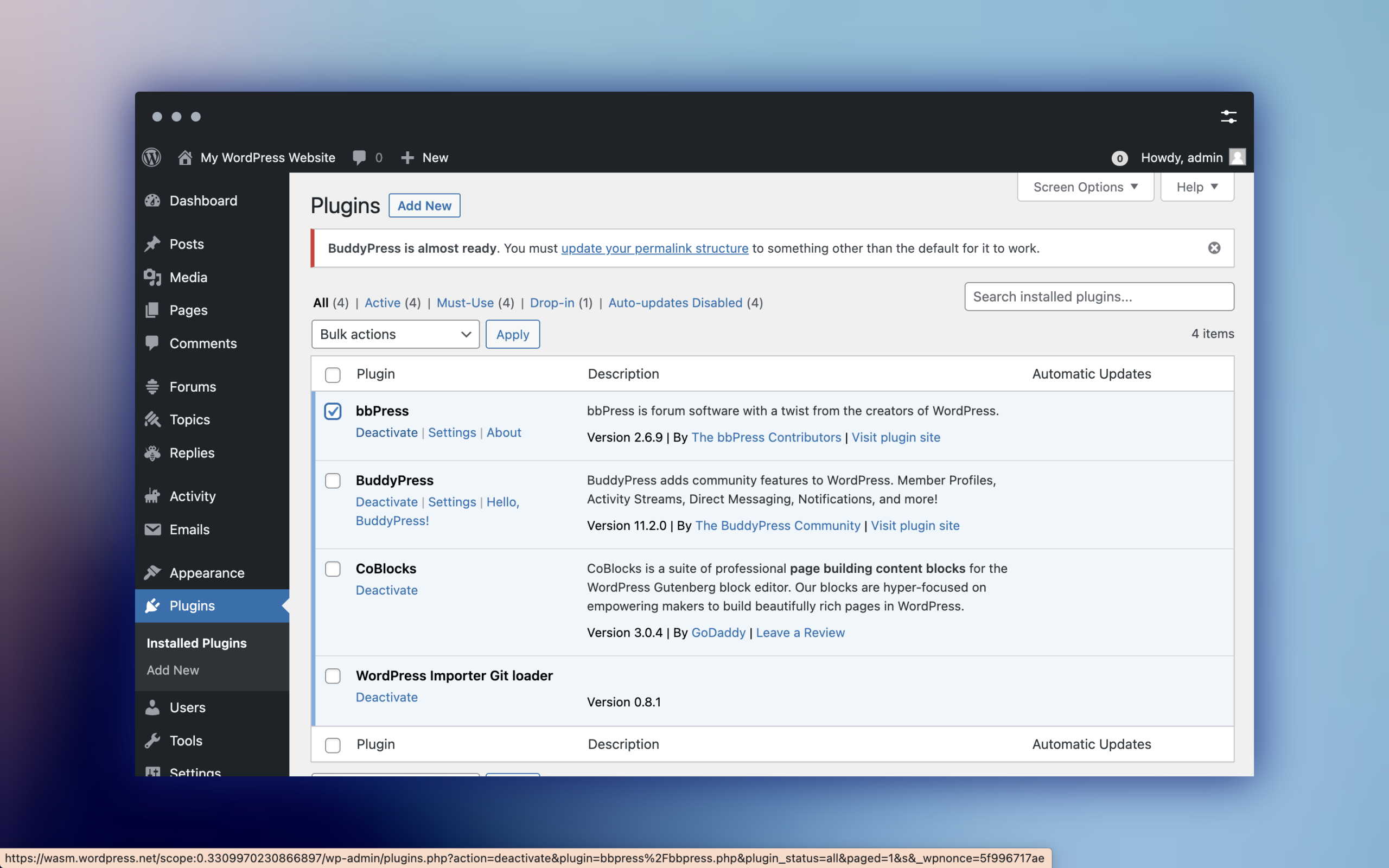The height and width of the screenshot is (868, 1389).
Task: Click the Replies bee icon in sidebar
Action: tap(152, 453)
